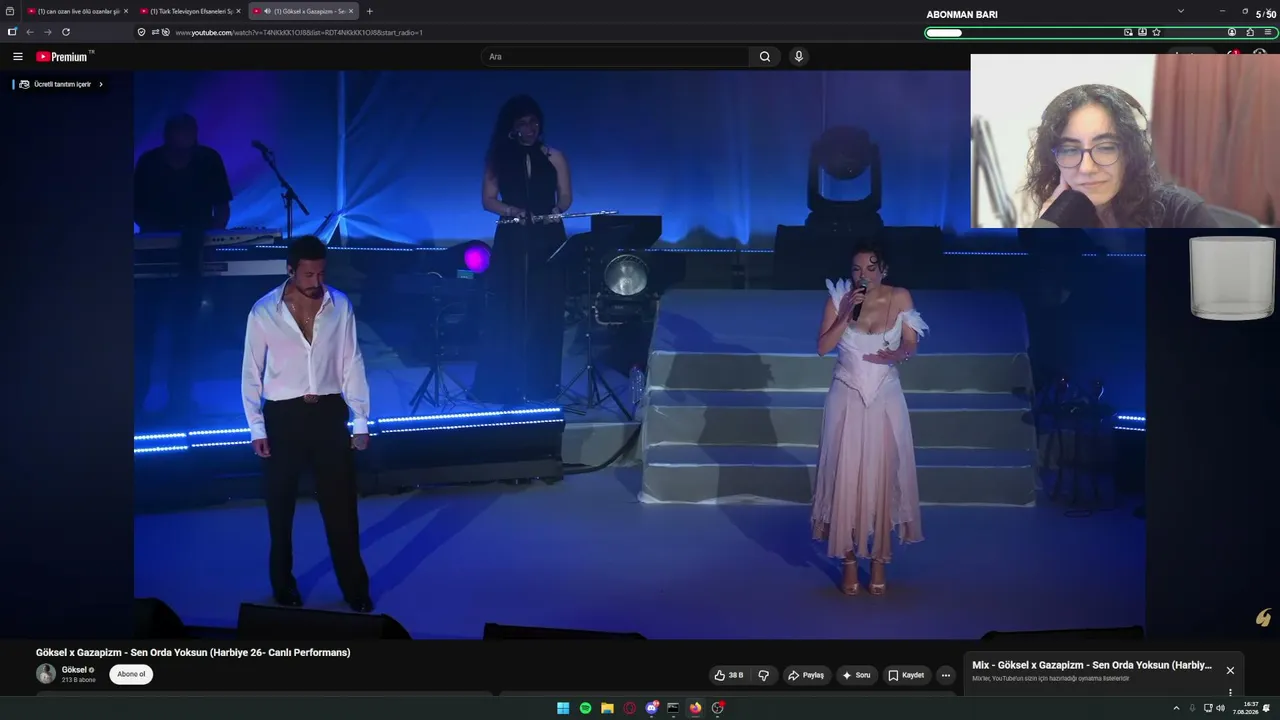Go to YouTube Premium home logo

click(62, 57)
